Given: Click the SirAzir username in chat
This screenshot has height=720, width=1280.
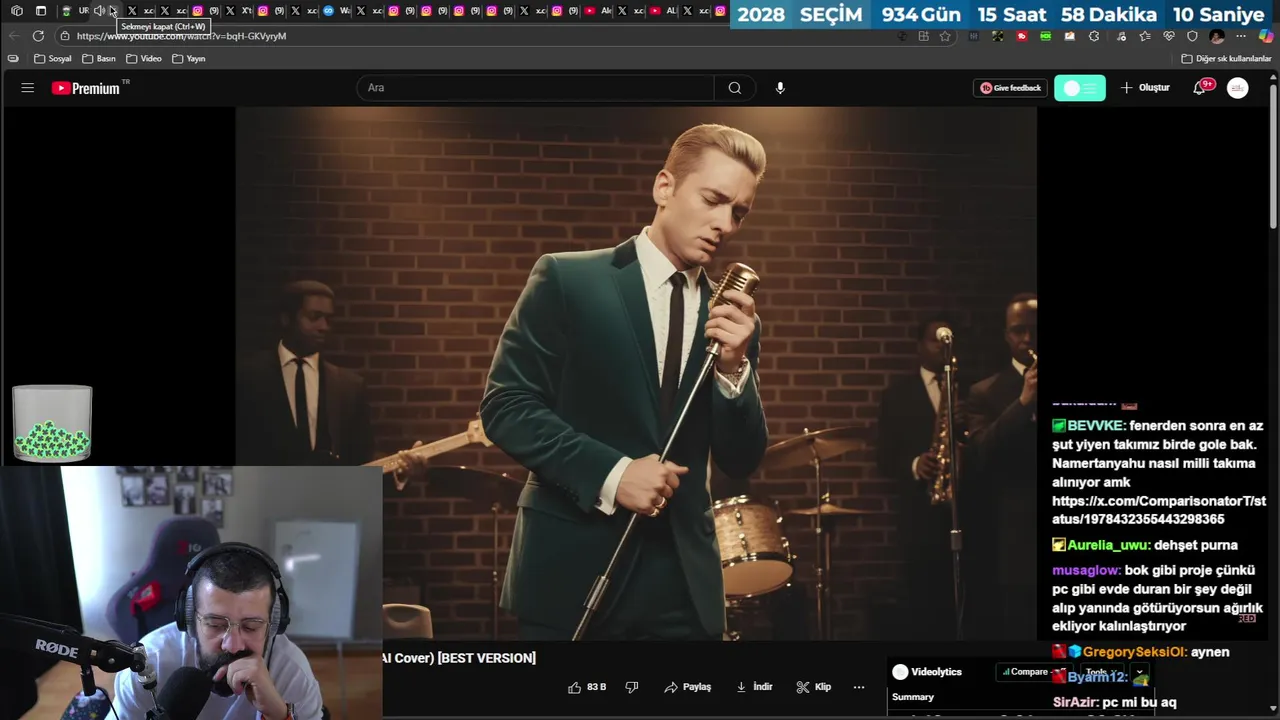Looking at the screenshot, I should tap(1075, 703).
